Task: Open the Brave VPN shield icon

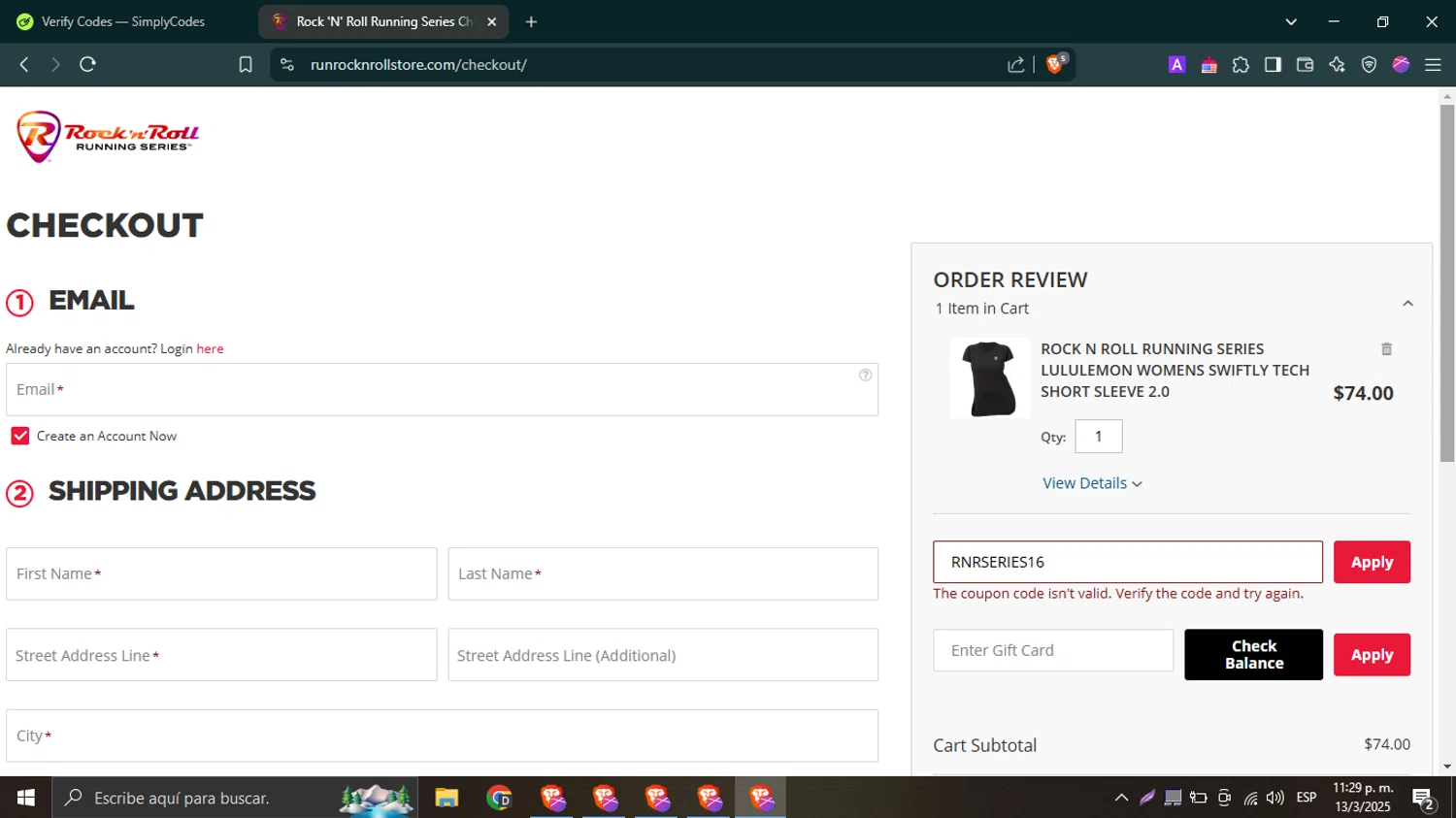Action: tap(1369, 64)
